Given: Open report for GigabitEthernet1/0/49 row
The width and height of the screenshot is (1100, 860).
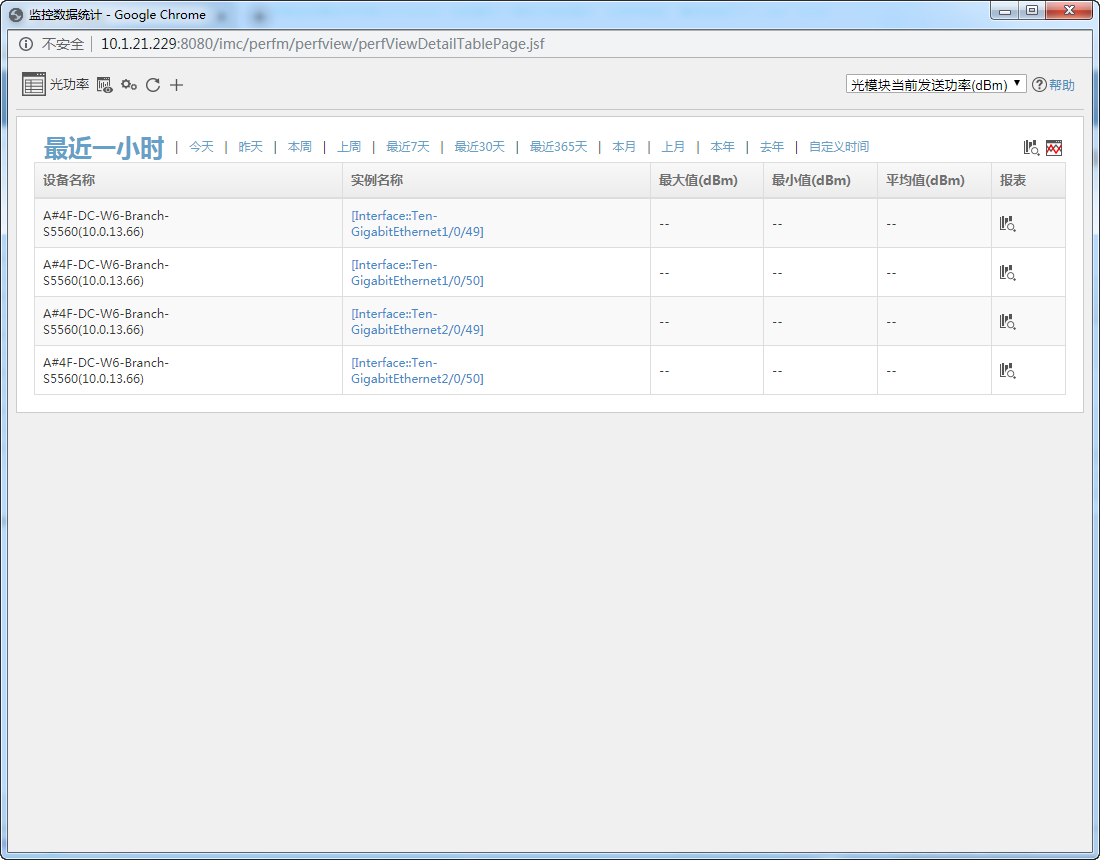Looking at the screenshot, I should click(1007, 224).
